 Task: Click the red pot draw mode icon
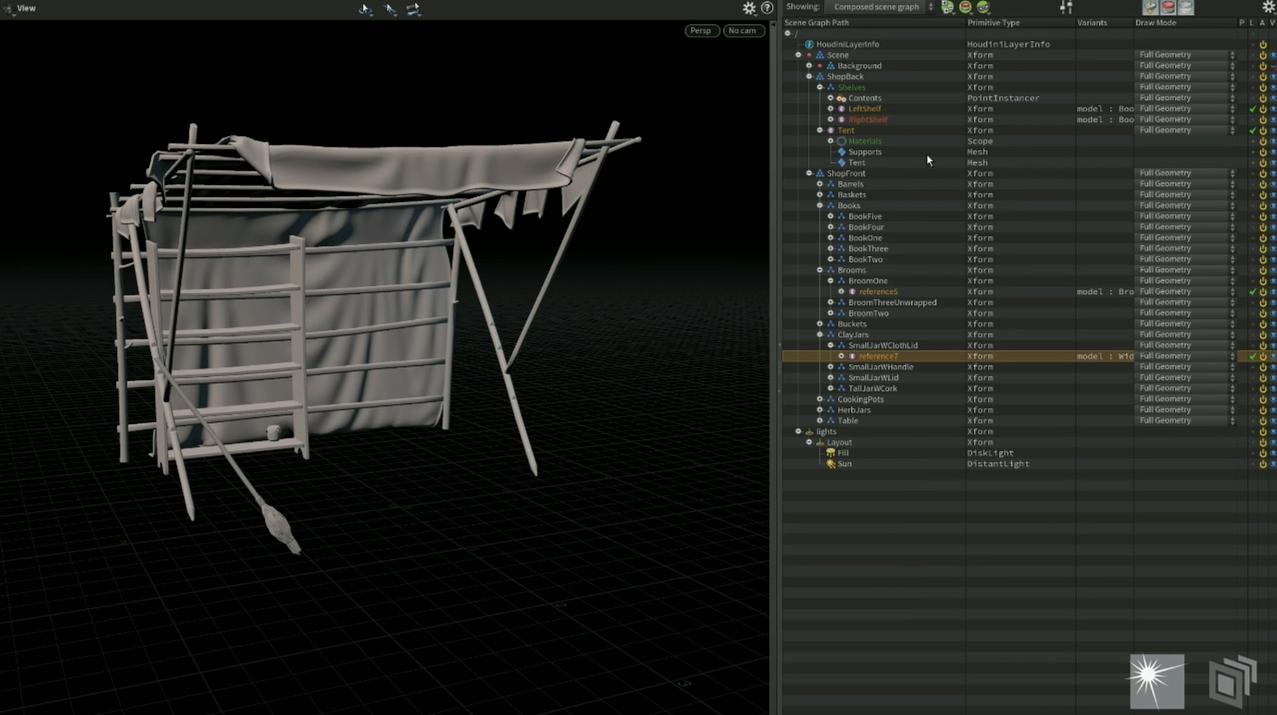pos(1167,7)
